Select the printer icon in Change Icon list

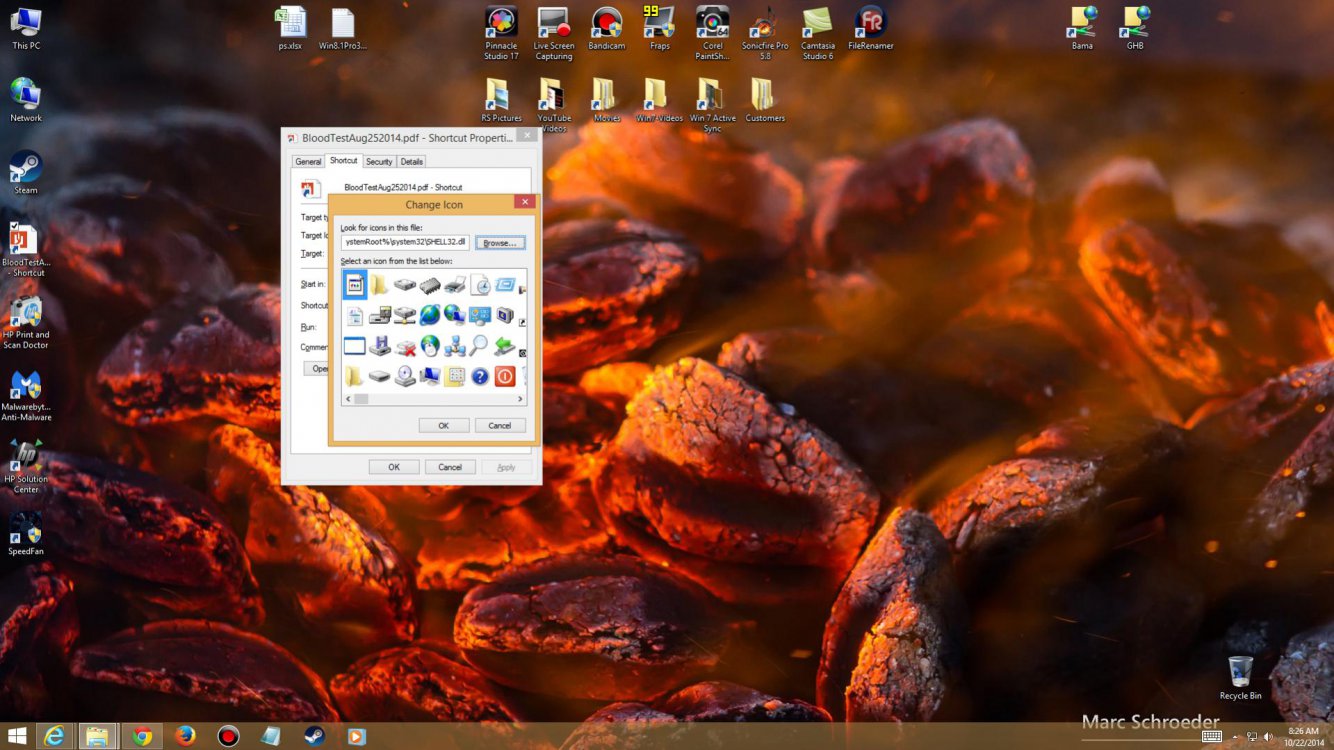point(455,285)
